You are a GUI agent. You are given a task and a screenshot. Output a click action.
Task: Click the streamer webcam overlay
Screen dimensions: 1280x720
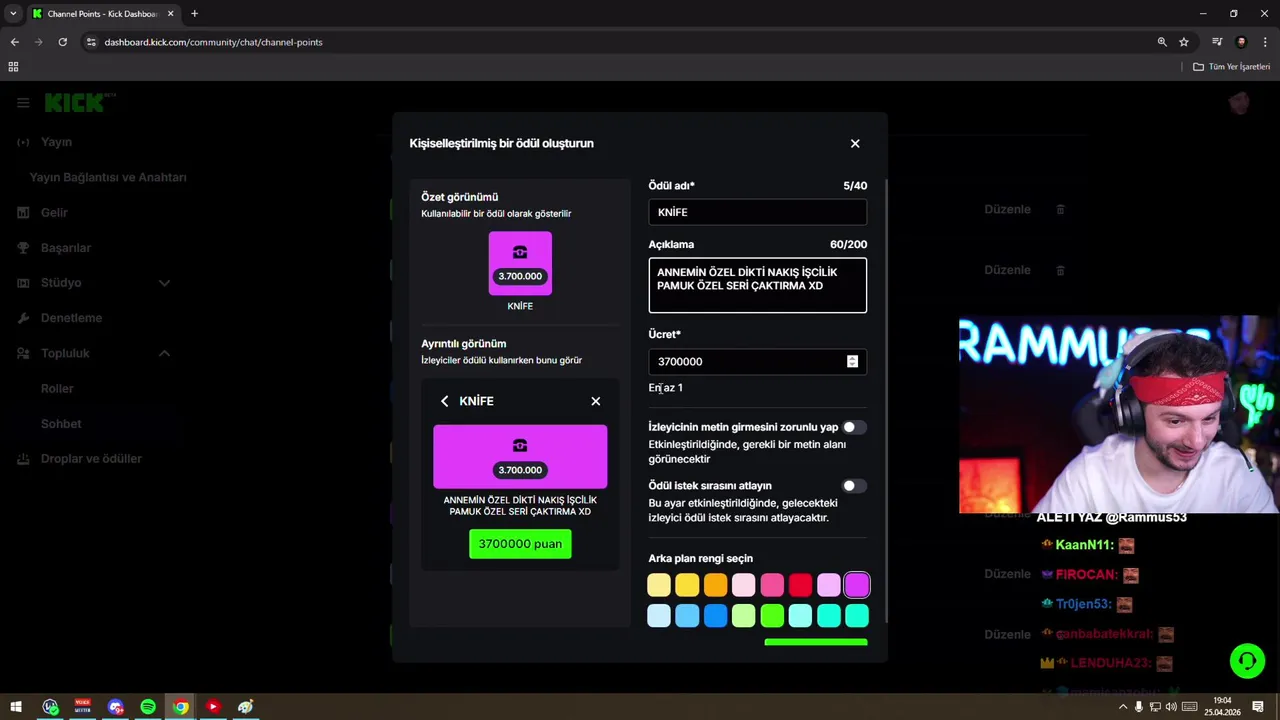pos(1119,415)
